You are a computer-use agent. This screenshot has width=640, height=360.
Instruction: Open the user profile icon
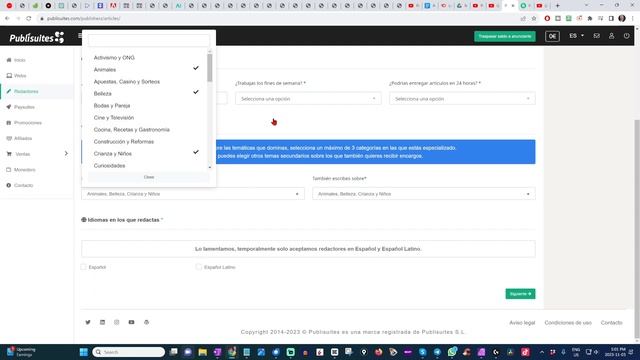[x=611, y=36]
